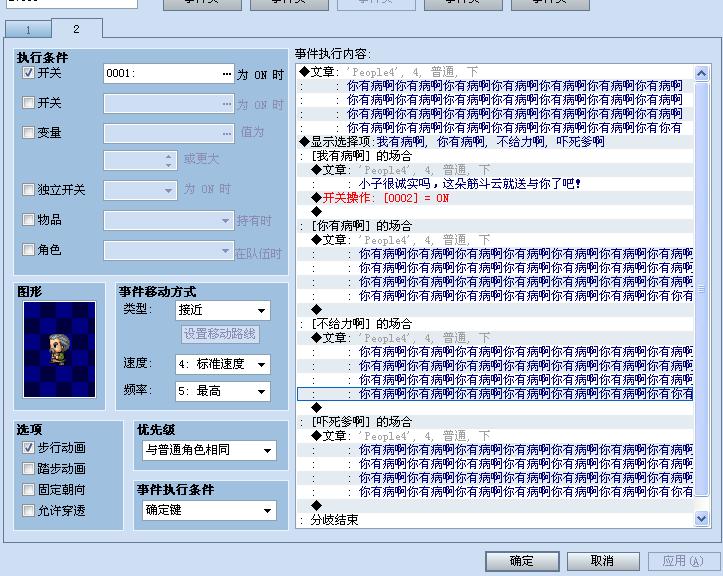Click the event list scrollbar thumb
Image resolution: width=723 pixels, height=576 pixels.
701,289
